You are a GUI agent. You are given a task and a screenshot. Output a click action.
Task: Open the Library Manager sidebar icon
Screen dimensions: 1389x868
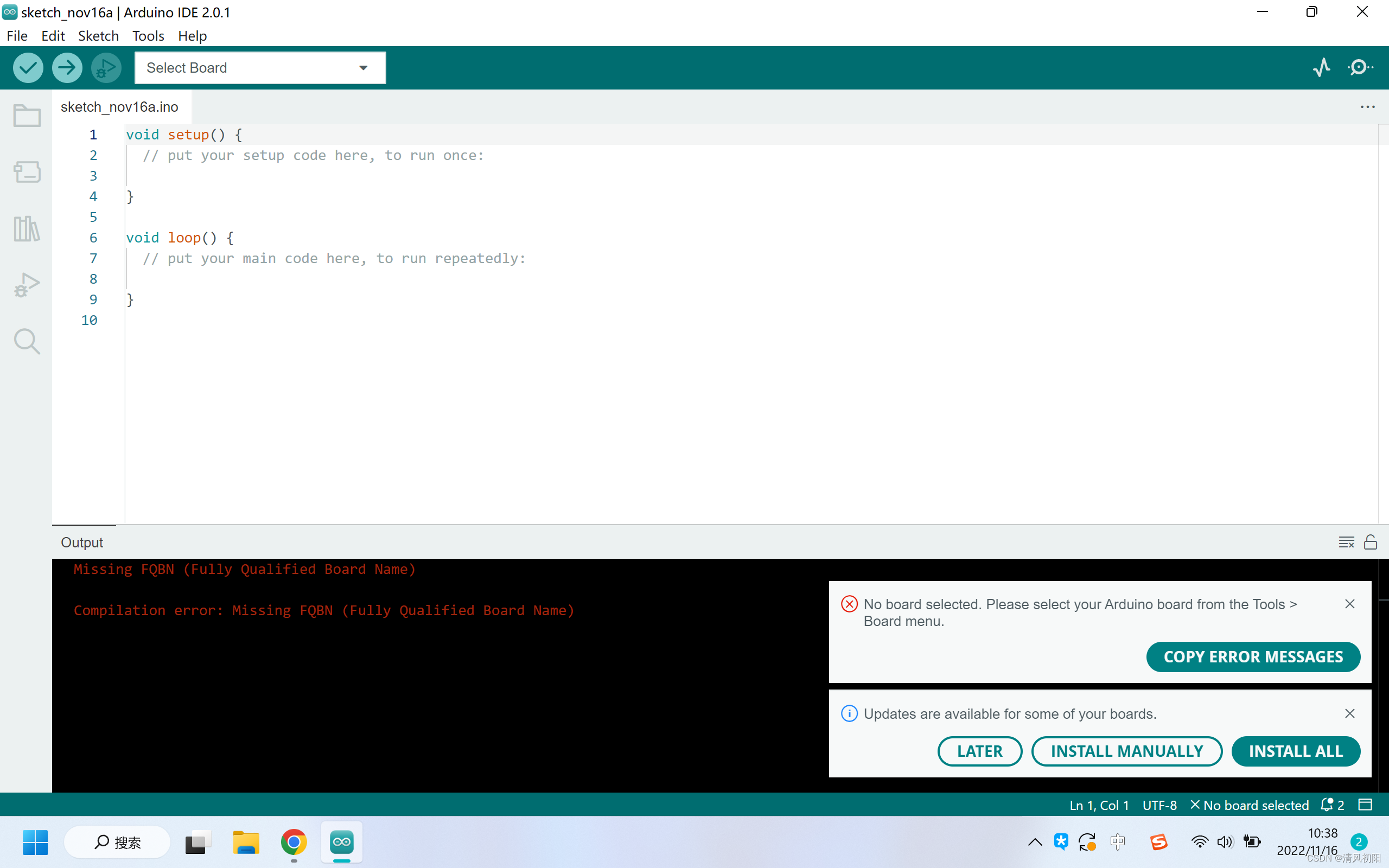point(27,228)
